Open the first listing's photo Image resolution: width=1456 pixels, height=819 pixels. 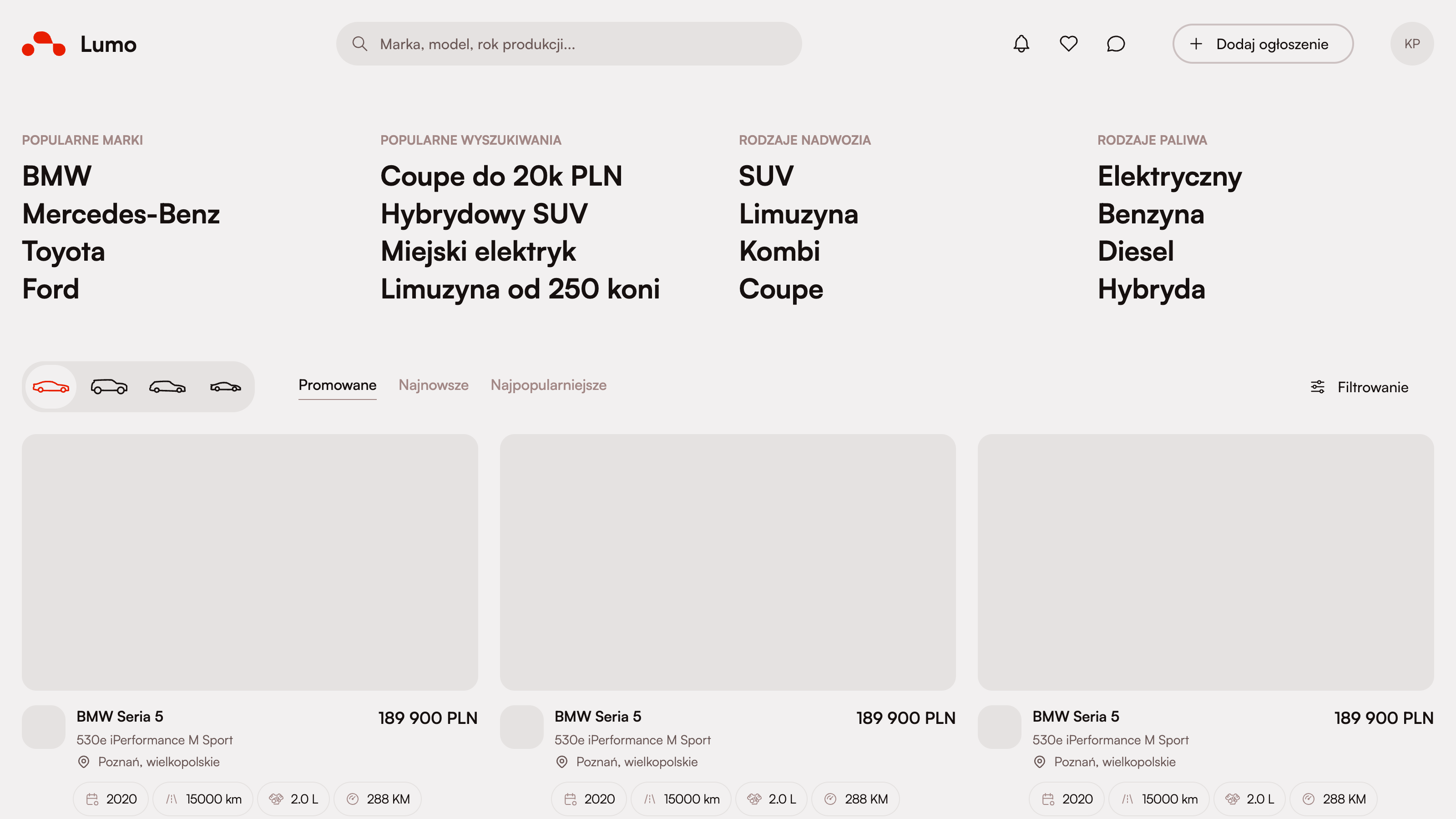pyautogui.click(x=250, y=562)
